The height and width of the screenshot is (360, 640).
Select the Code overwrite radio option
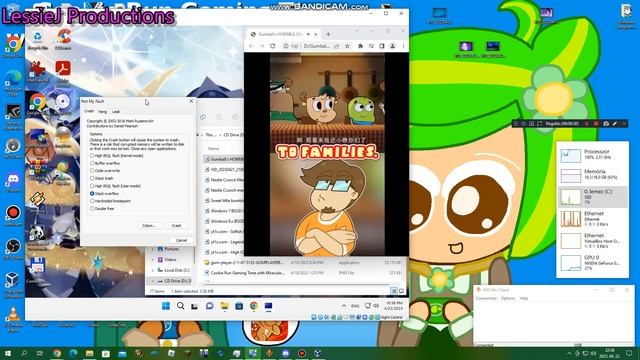pos(105,171)
